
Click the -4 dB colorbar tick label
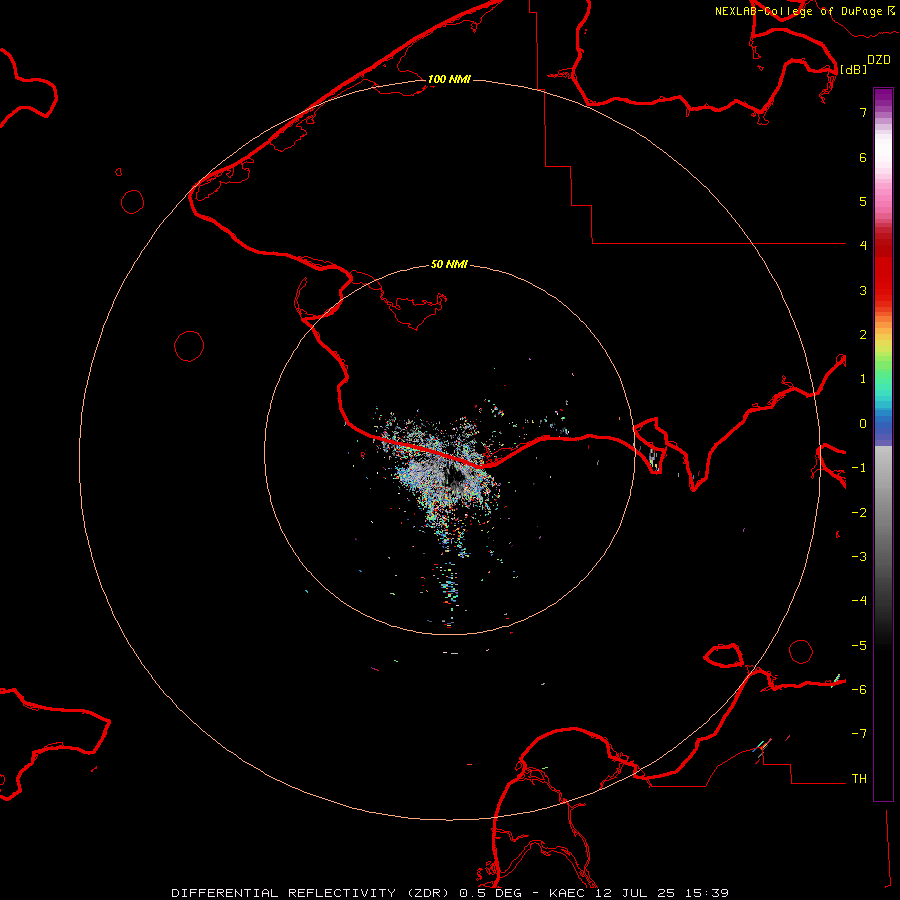click(x=859, y=601)
